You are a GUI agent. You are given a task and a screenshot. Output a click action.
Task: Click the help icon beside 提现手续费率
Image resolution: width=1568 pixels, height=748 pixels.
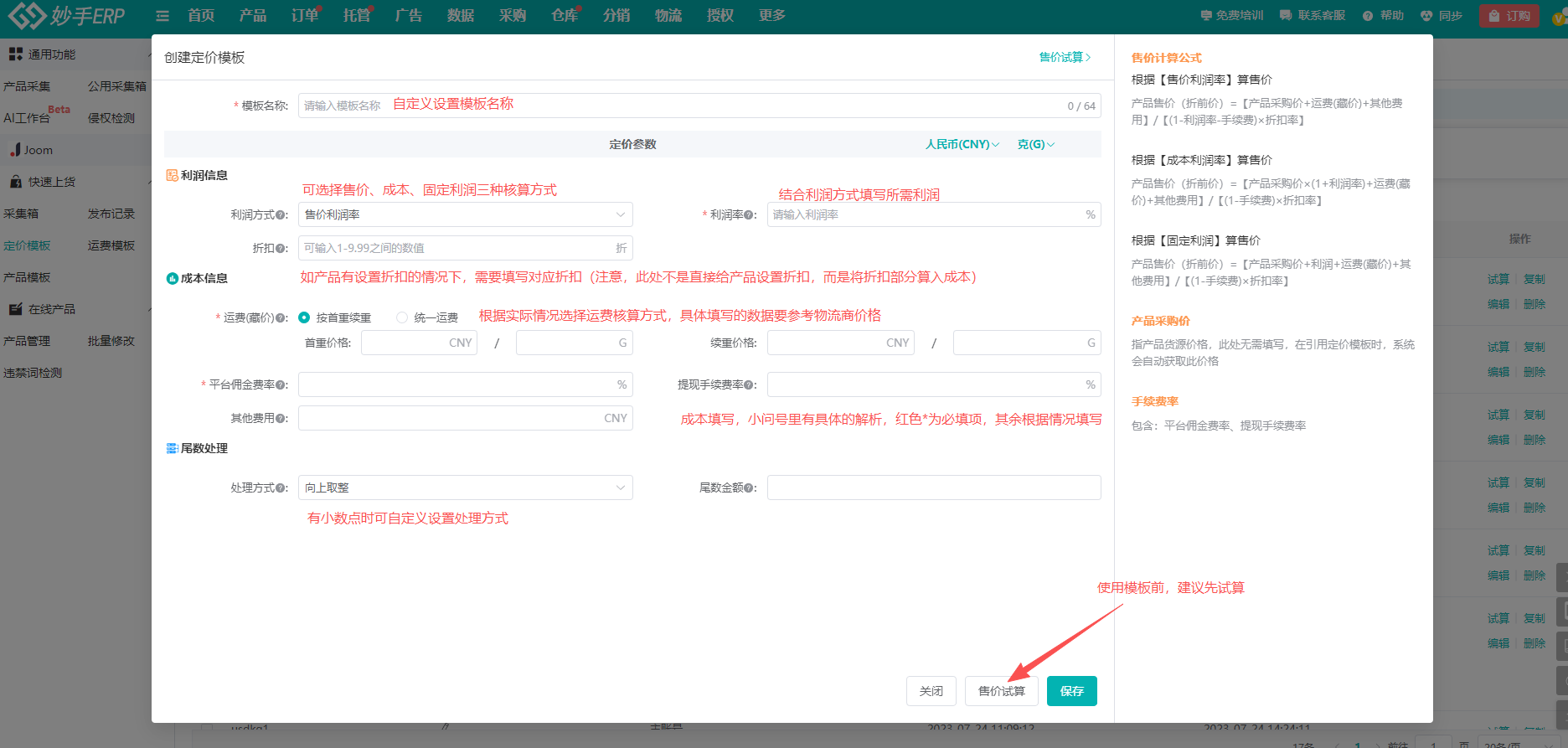click(749, 385)
